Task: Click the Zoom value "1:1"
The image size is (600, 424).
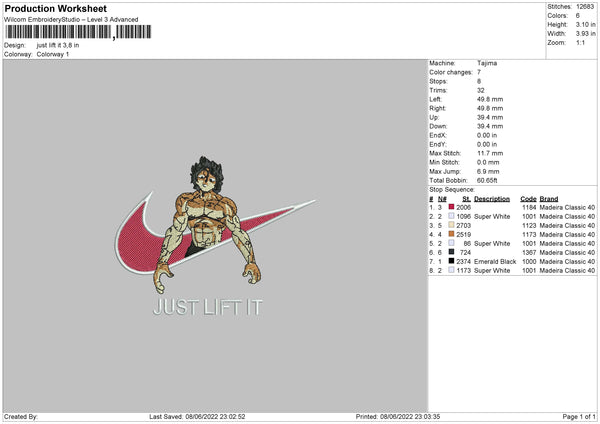Action: point(580,43)
